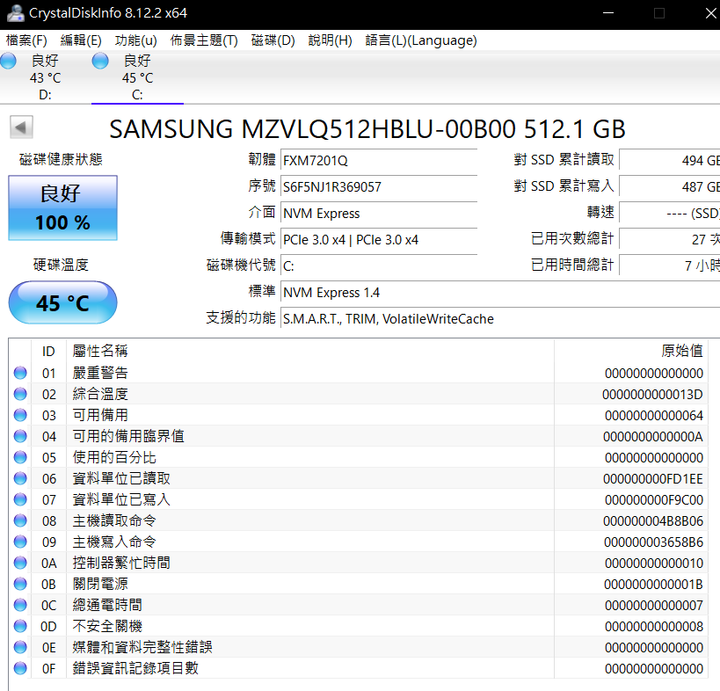Select raw value 00000000000007 of 總通電時間
This screenshot has height=691, width=720.
(x=654, y=606)
